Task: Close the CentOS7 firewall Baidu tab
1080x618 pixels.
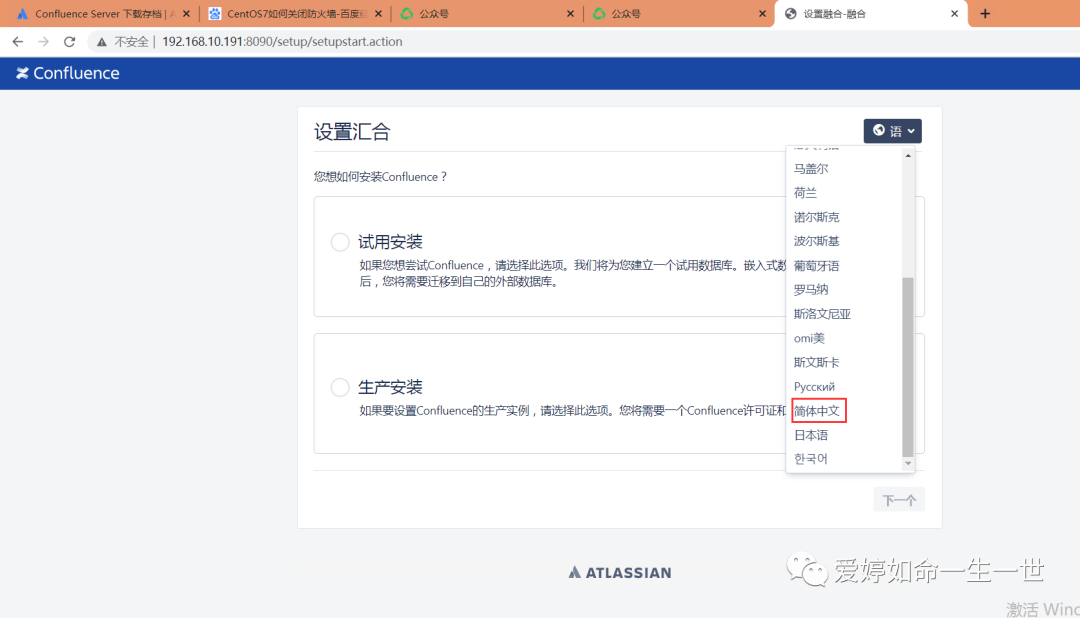Action: point(378,14)
